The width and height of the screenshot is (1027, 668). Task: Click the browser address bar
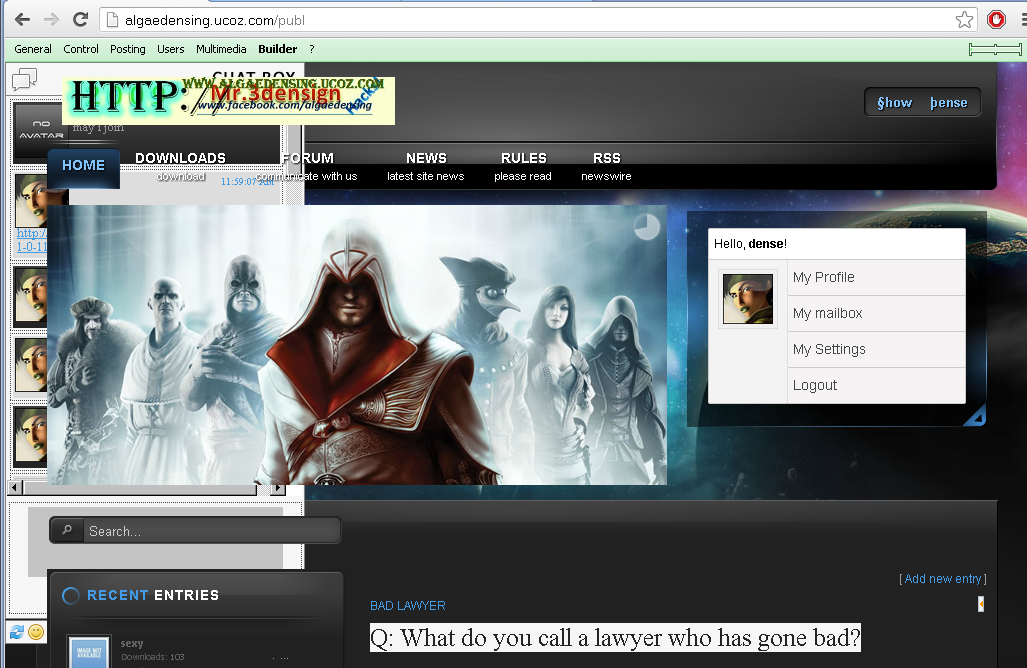(x=537, y=20)
